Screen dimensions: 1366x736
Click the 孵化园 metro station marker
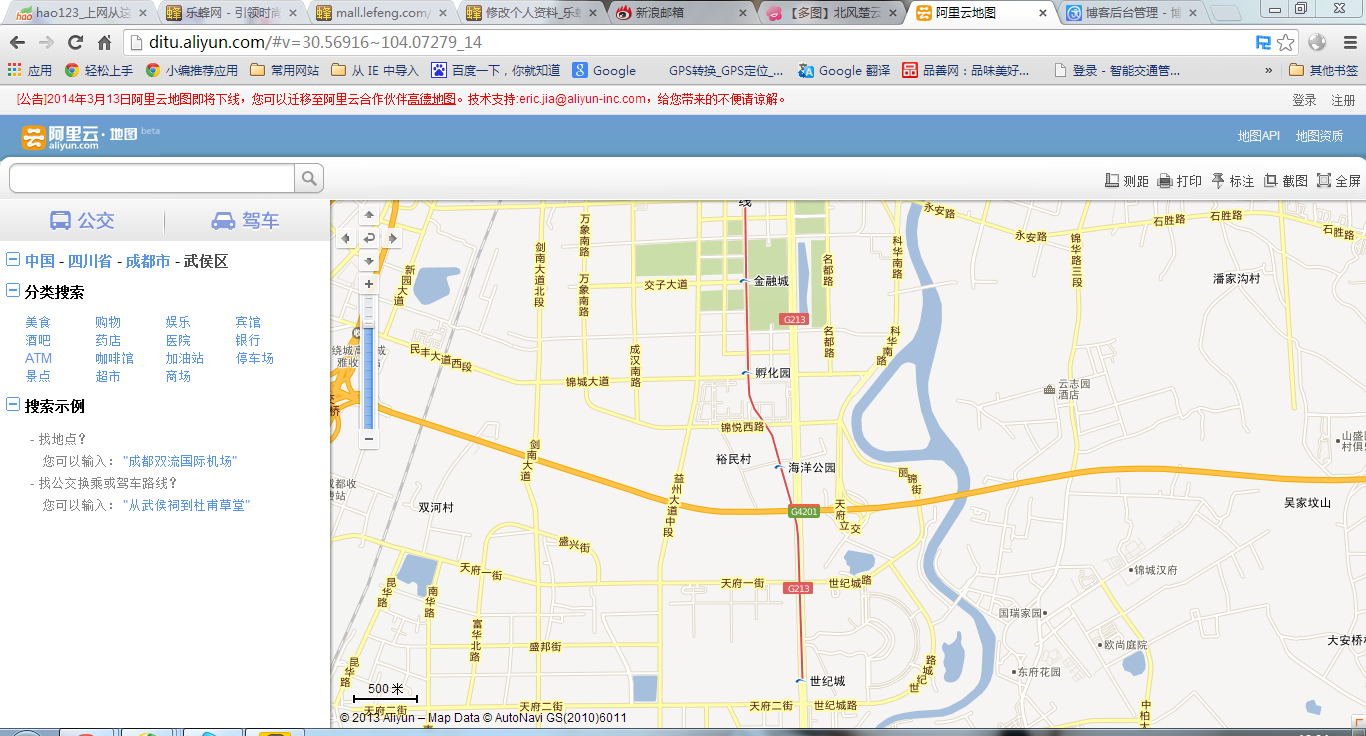tap(746, 373)
